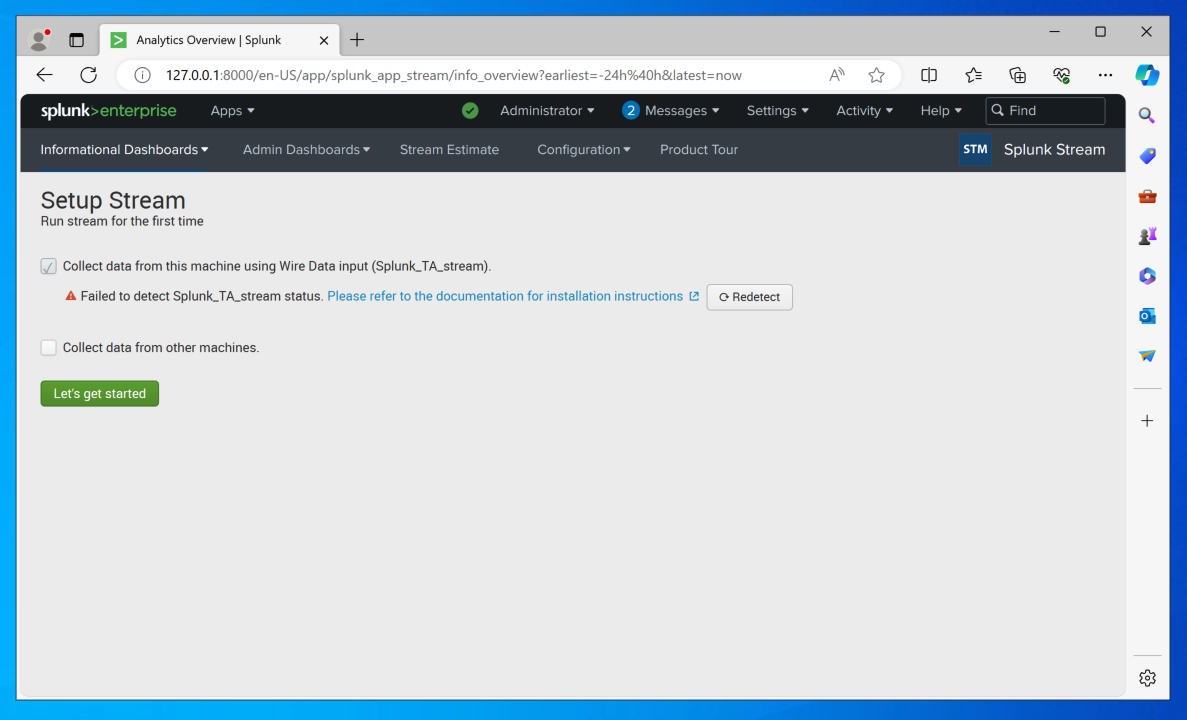Screen dimensions: 1187x720
Task: Close the Analytics Overview tab
Action: [324, 41]
